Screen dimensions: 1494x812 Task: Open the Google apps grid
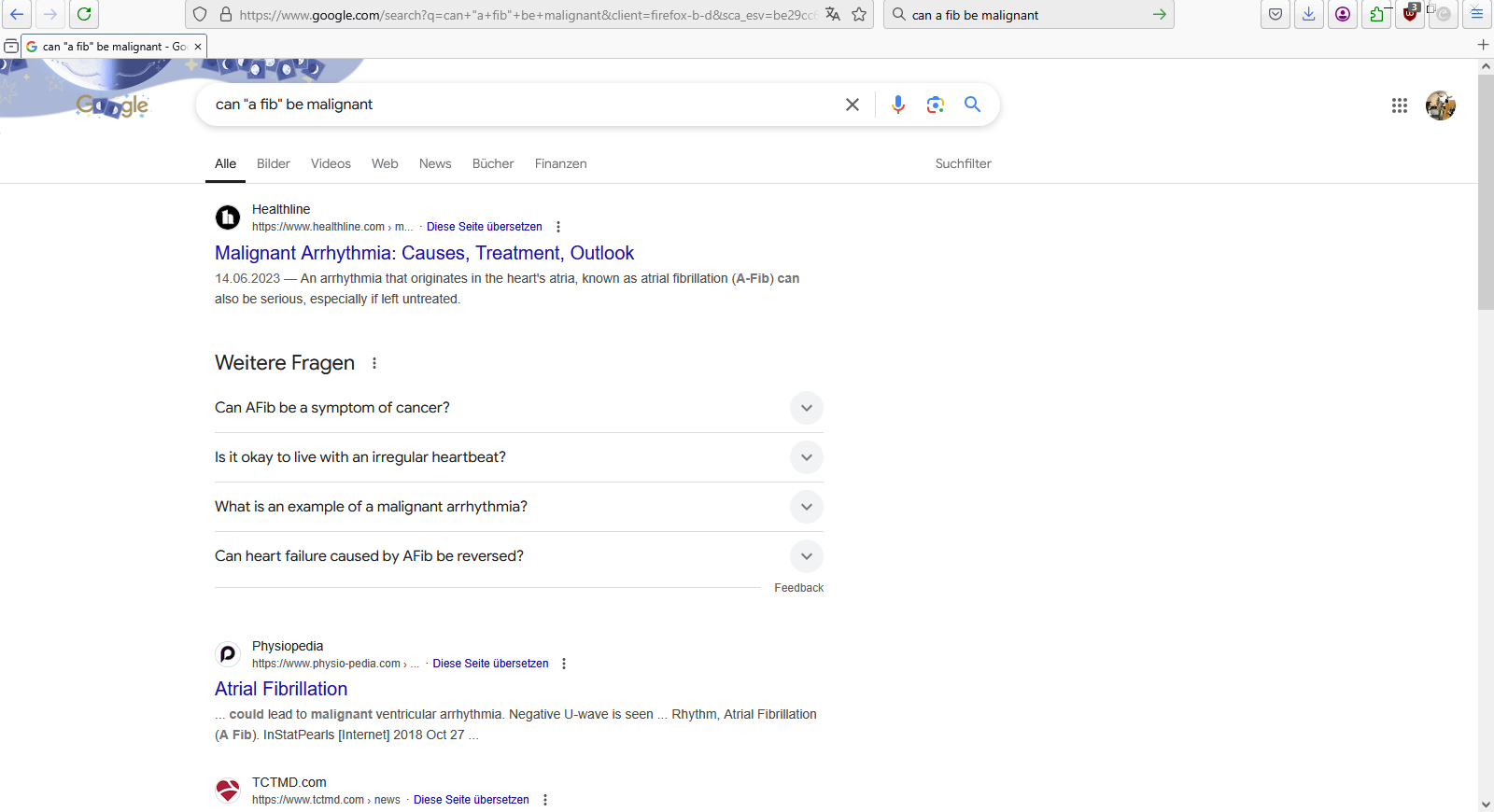[x=1399, y=105]
